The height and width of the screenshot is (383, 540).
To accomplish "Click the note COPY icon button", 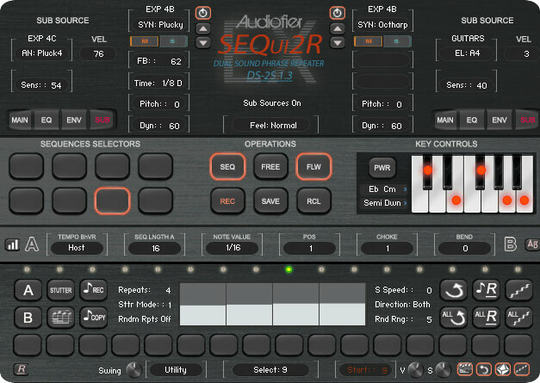I will [94, 317].
